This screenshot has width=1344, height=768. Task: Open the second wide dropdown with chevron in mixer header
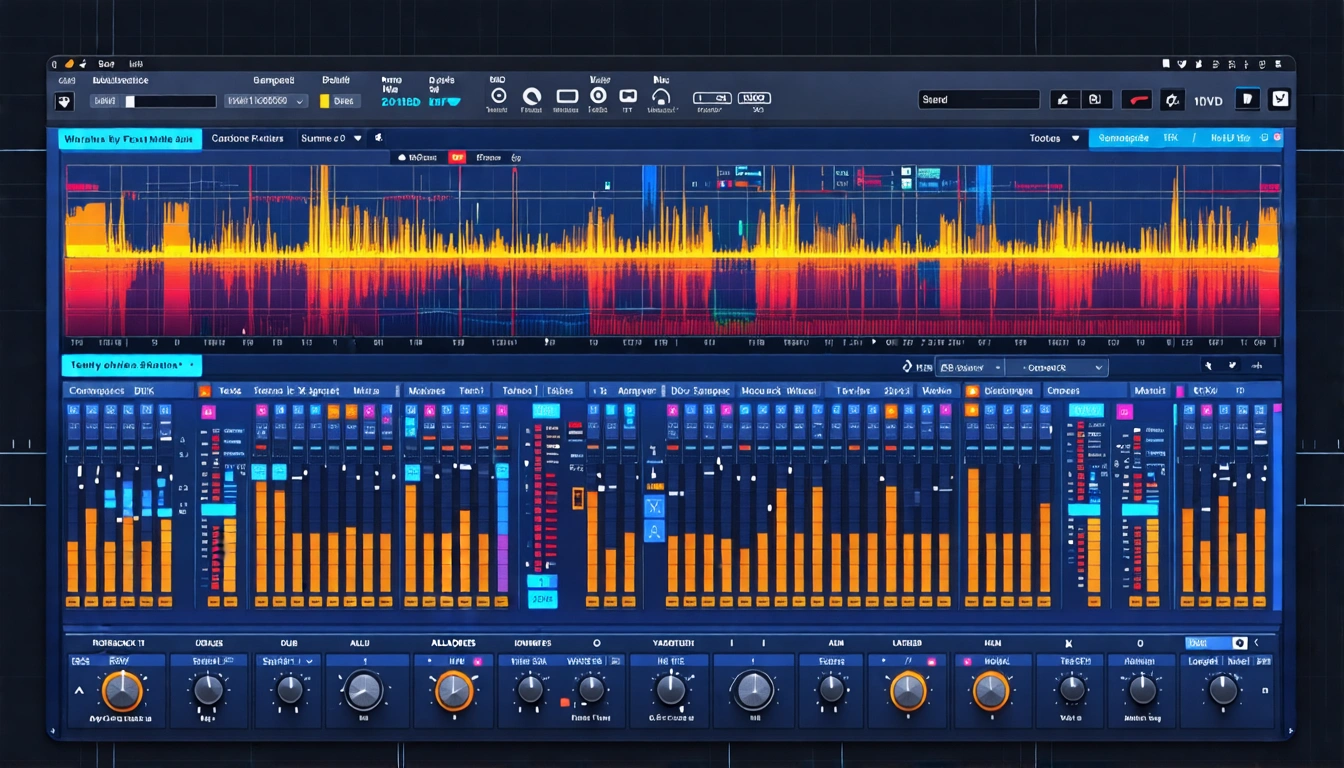(x=1057, y=367)
